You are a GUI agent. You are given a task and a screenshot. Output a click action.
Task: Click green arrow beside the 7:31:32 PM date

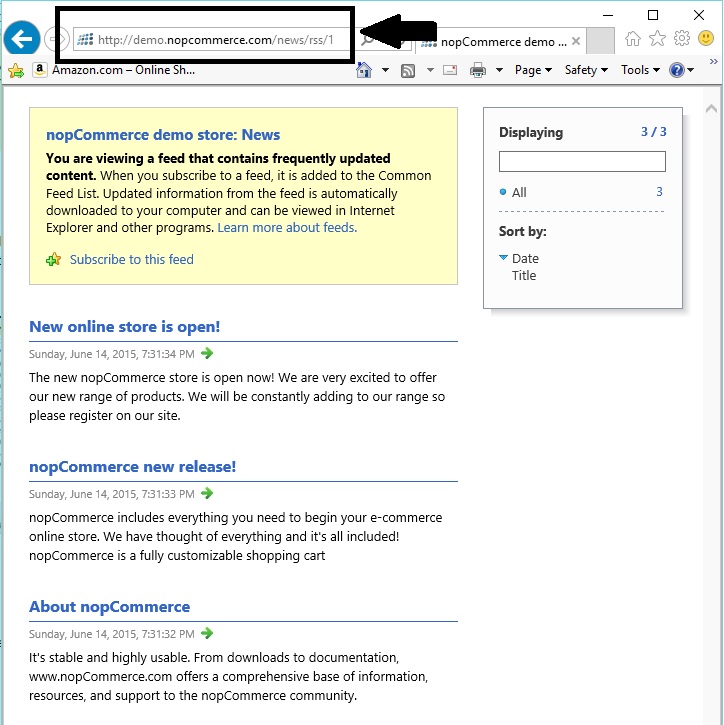coord(207,633)
